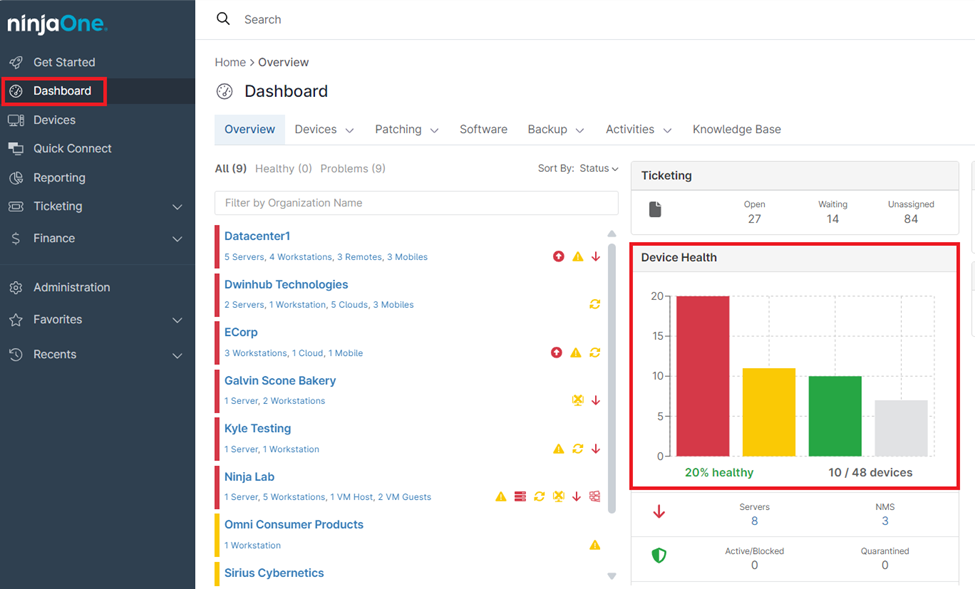Screen dimensions: 975x589
Task: Open the Knowledge Base tab
Action: point(736,129)
